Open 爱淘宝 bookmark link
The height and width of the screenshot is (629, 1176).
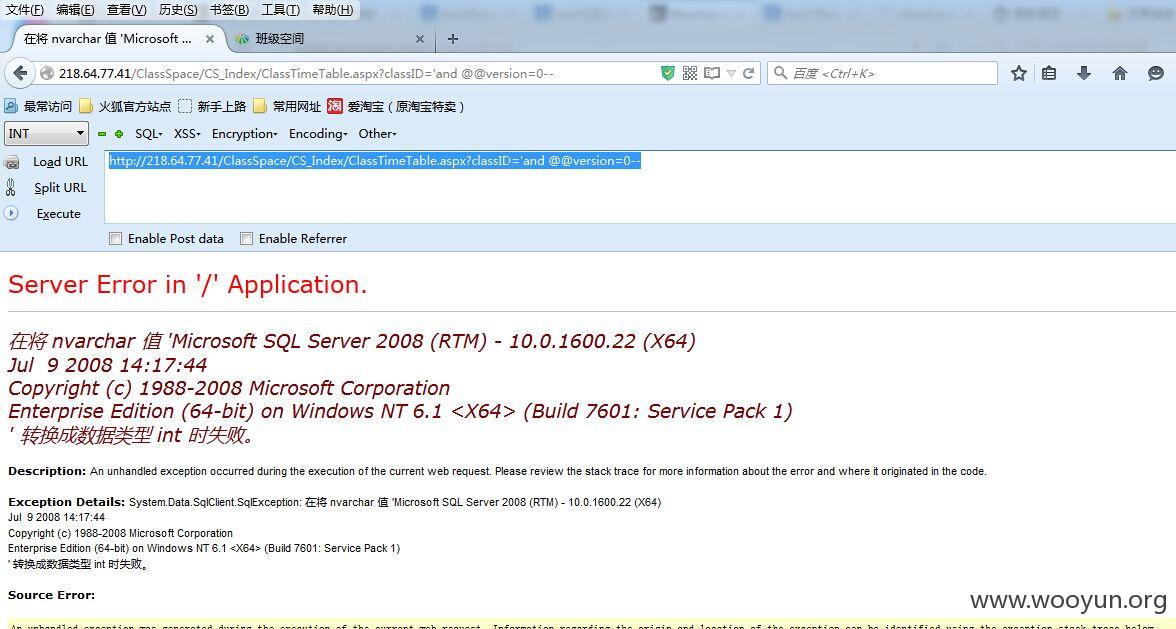tap(396, 106)
